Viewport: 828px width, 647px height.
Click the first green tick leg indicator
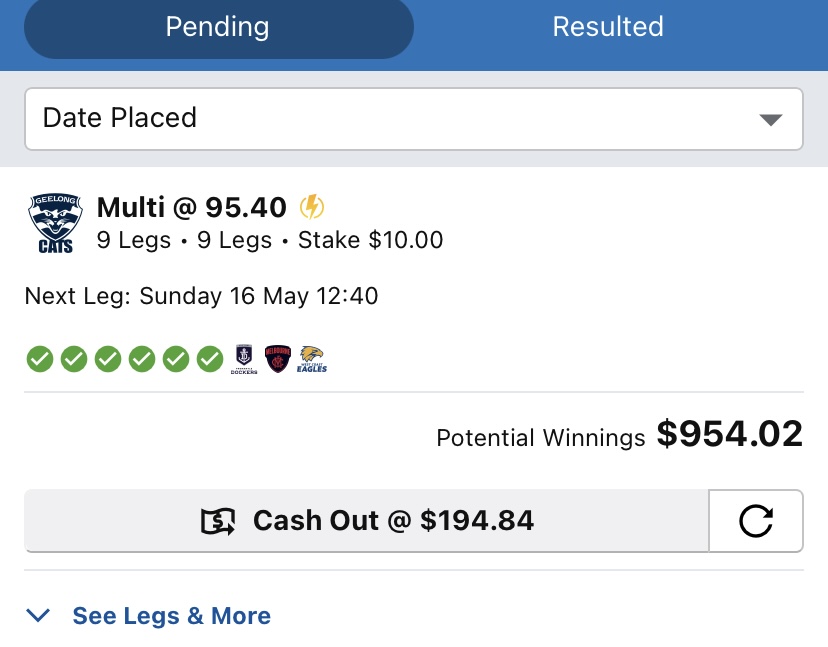pos(38,358)
